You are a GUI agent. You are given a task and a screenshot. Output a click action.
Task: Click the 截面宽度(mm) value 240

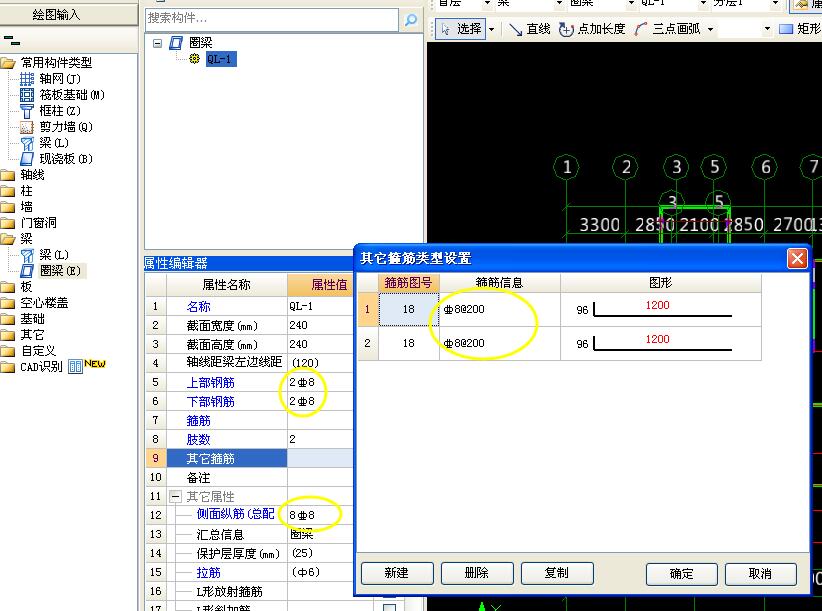tap(320, 325)
